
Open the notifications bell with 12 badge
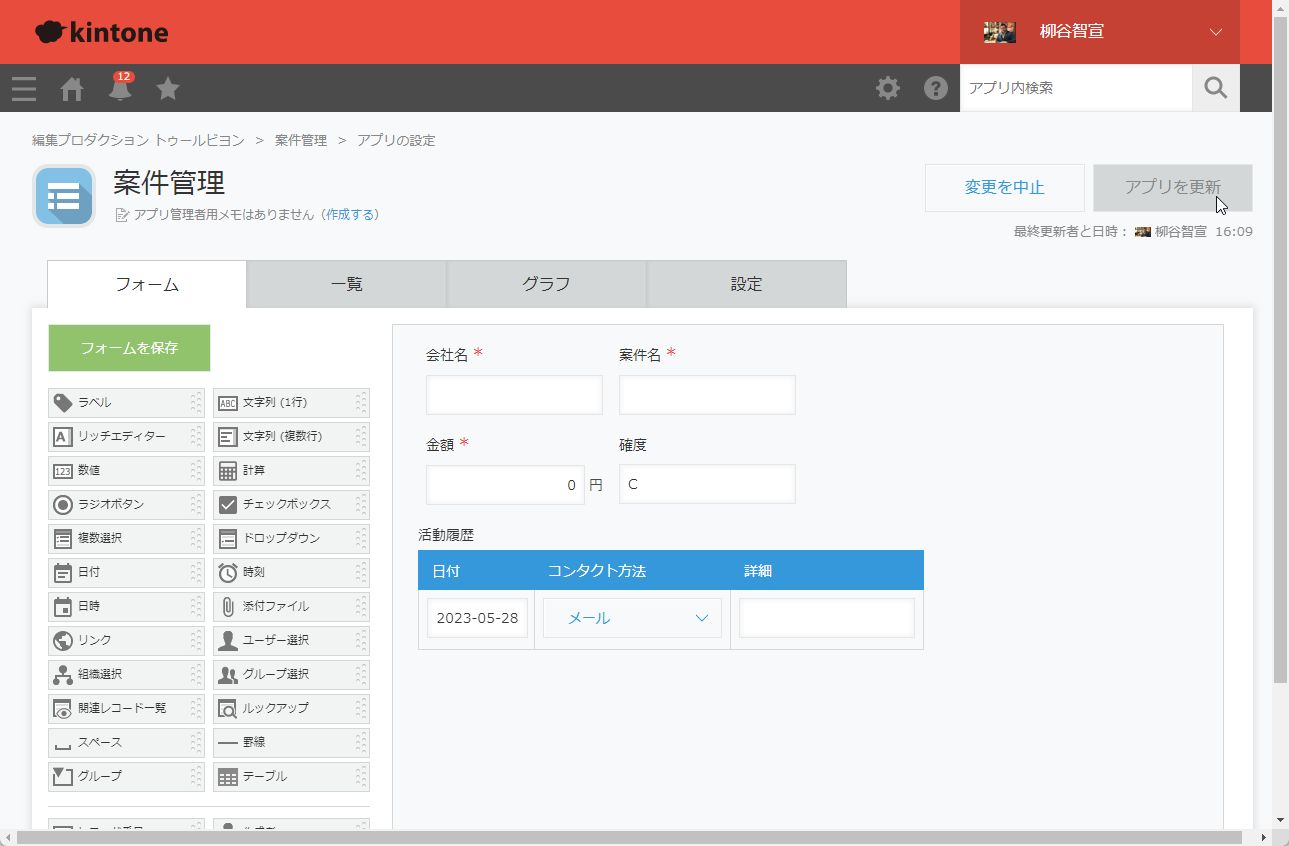[x=120, y=89]
